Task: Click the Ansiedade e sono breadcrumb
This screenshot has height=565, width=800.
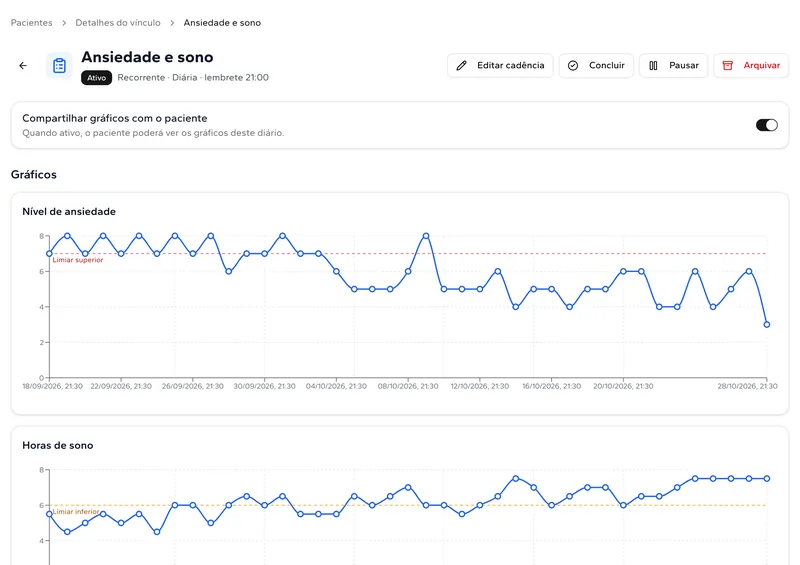Action: [222, 22]
